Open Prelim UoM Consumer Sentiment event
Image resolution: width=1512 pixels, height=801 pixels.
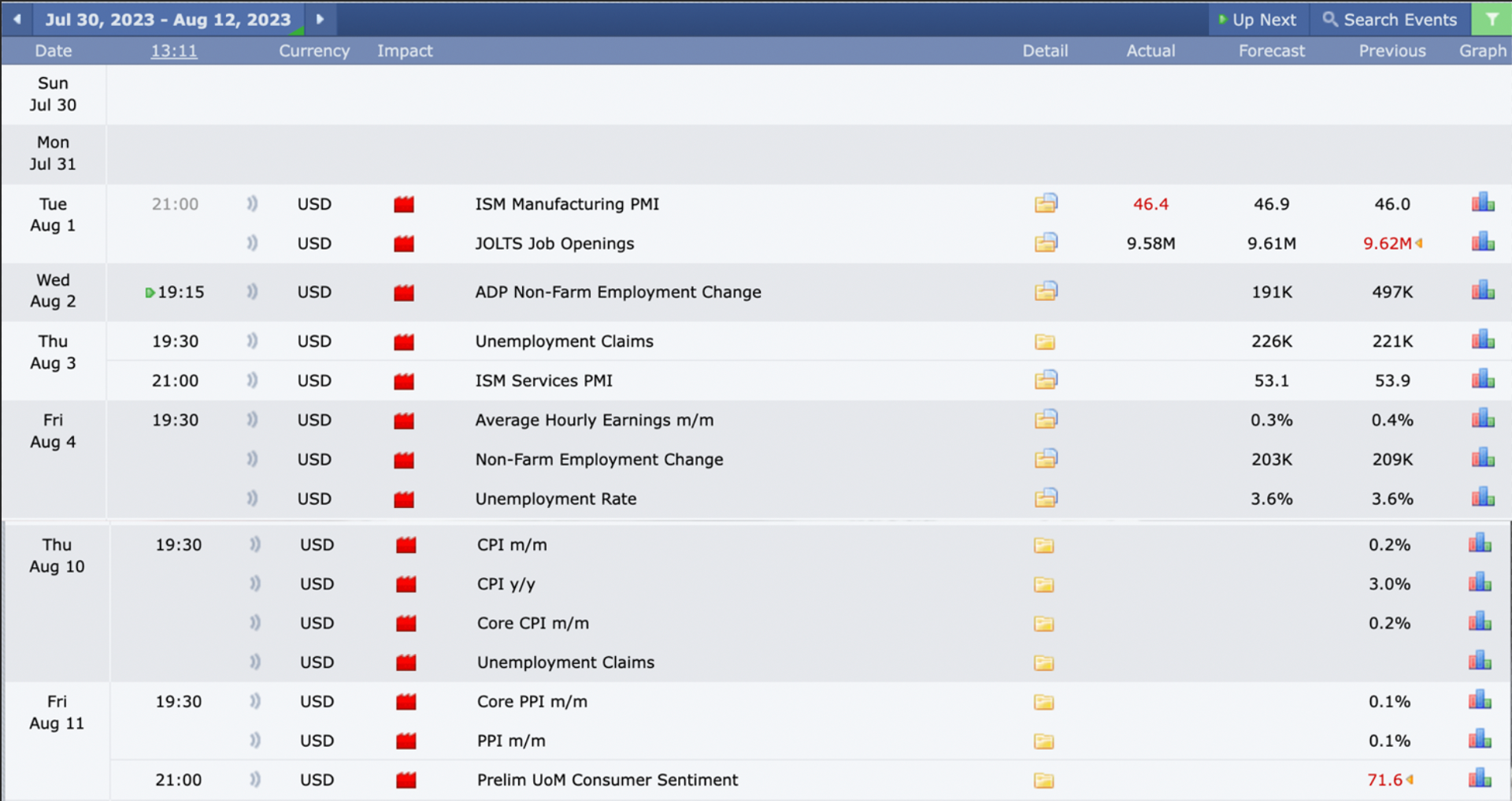point(608,780)
